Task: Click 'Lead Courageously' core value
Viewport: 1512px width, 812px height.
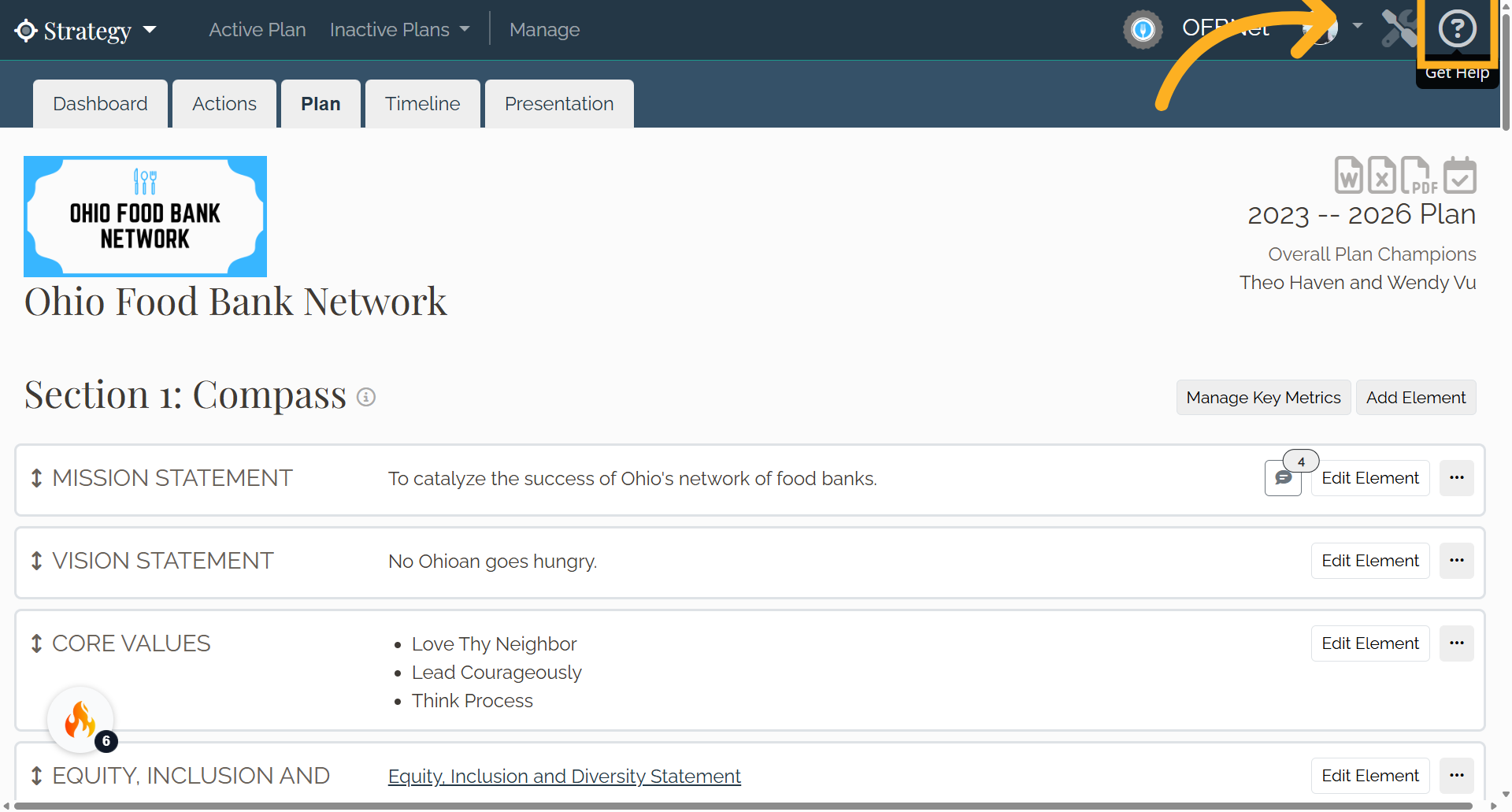Action: [497, 673]
